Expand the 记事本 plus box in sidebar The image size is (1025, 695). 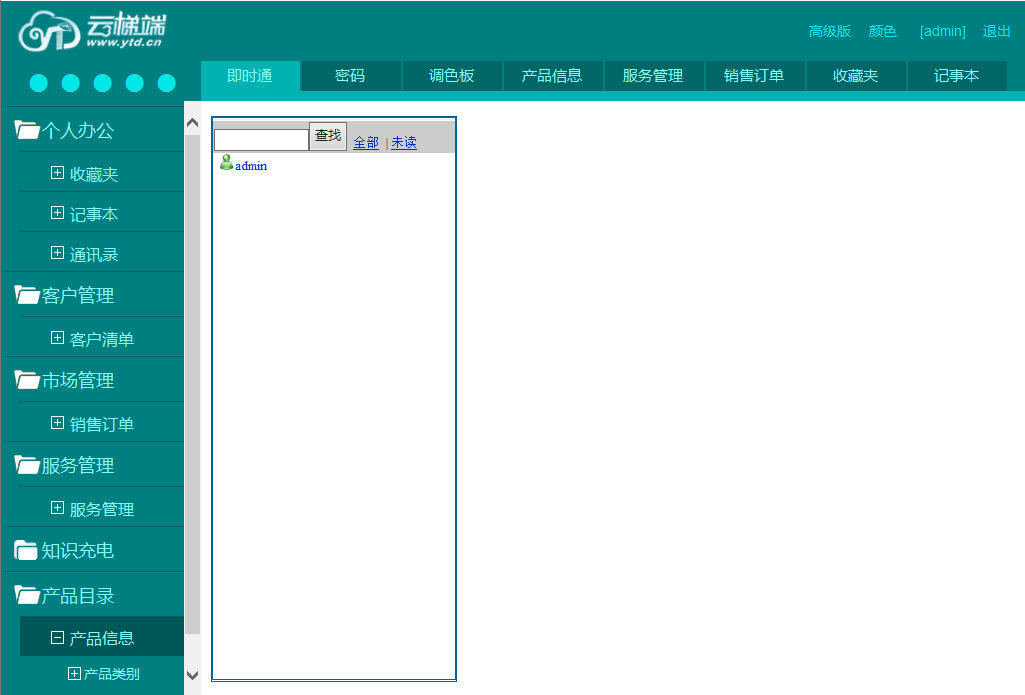tap(58, 212)
